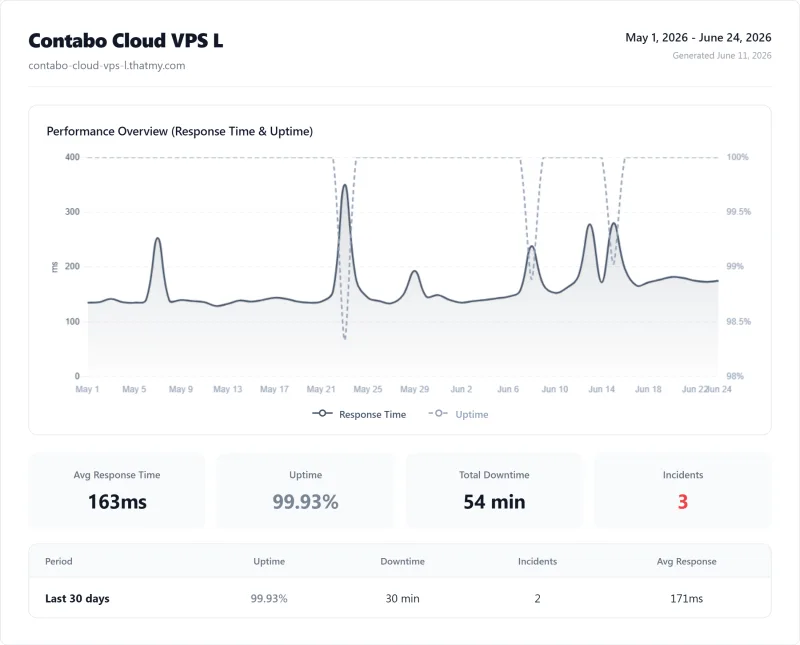Click the Downtime column header

pyautogui.click(x=402, y=561)
